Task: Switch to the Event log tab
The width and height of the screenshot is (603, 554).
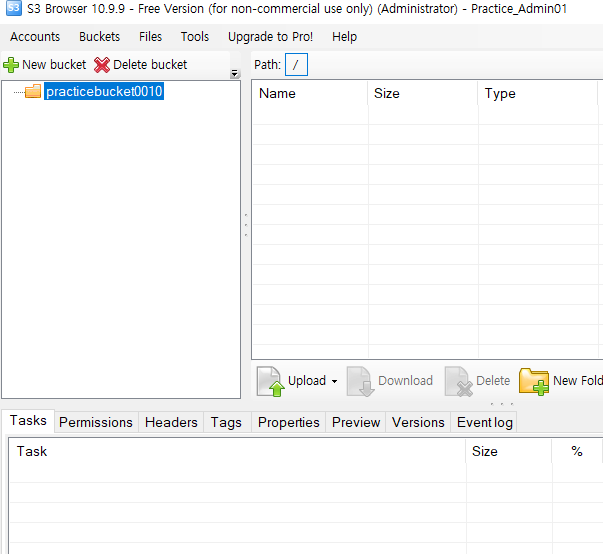Action: click(485, 423)
